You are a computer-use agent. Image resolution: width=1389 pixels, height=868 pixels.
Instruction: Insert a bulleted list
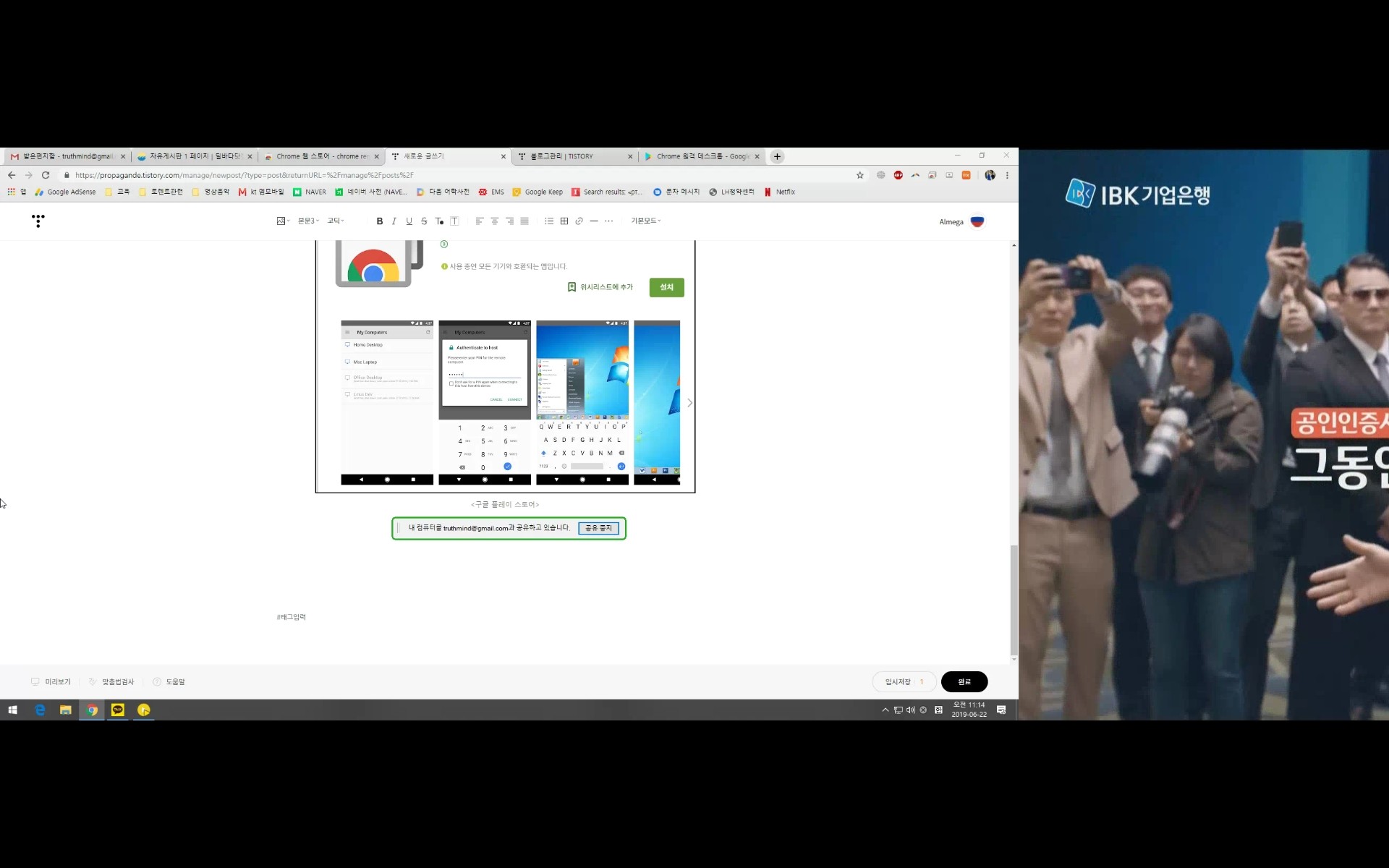point(549,221)
